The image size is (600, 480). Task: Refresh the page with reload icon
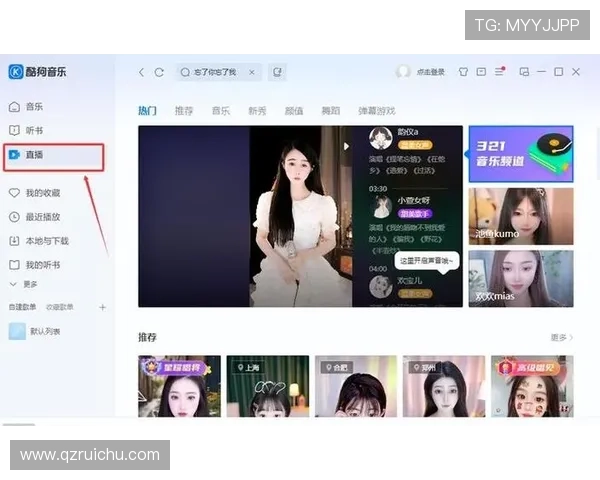(x=159, y=72)
